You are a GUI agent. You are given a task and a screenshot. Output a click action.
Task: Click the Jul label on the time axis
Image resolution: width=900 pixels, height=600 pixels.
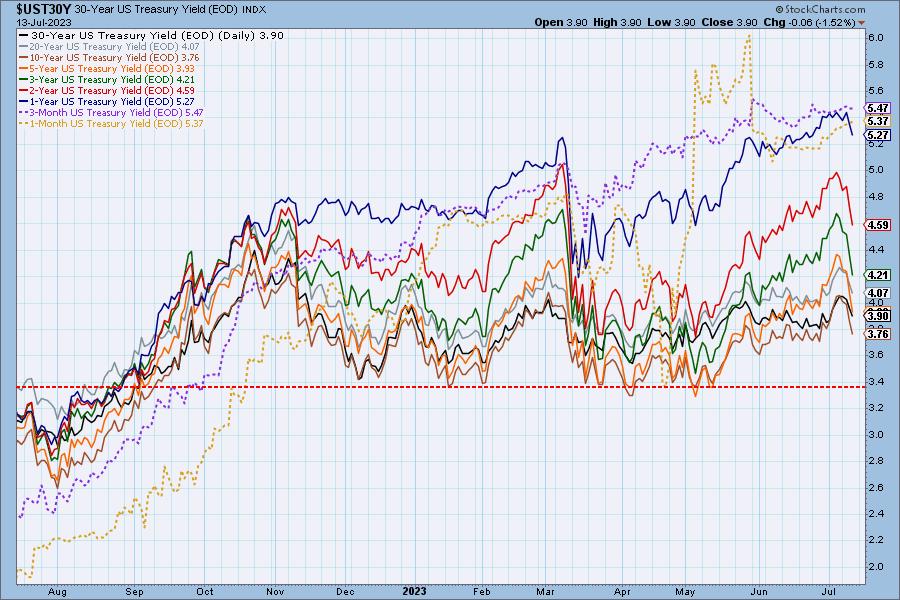pyautogui.click(x=829, y=592)
